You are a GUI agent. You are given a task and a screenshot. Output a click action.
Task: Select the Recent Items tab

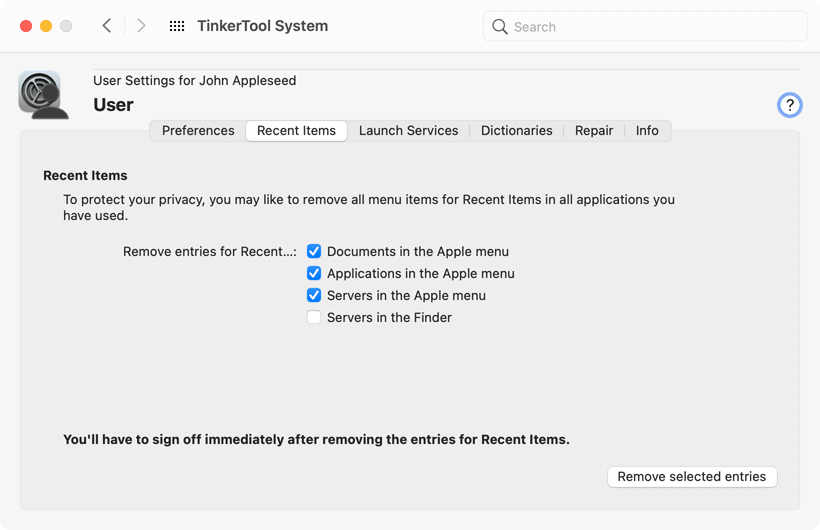pyautogui.click(x=297, y=131)
